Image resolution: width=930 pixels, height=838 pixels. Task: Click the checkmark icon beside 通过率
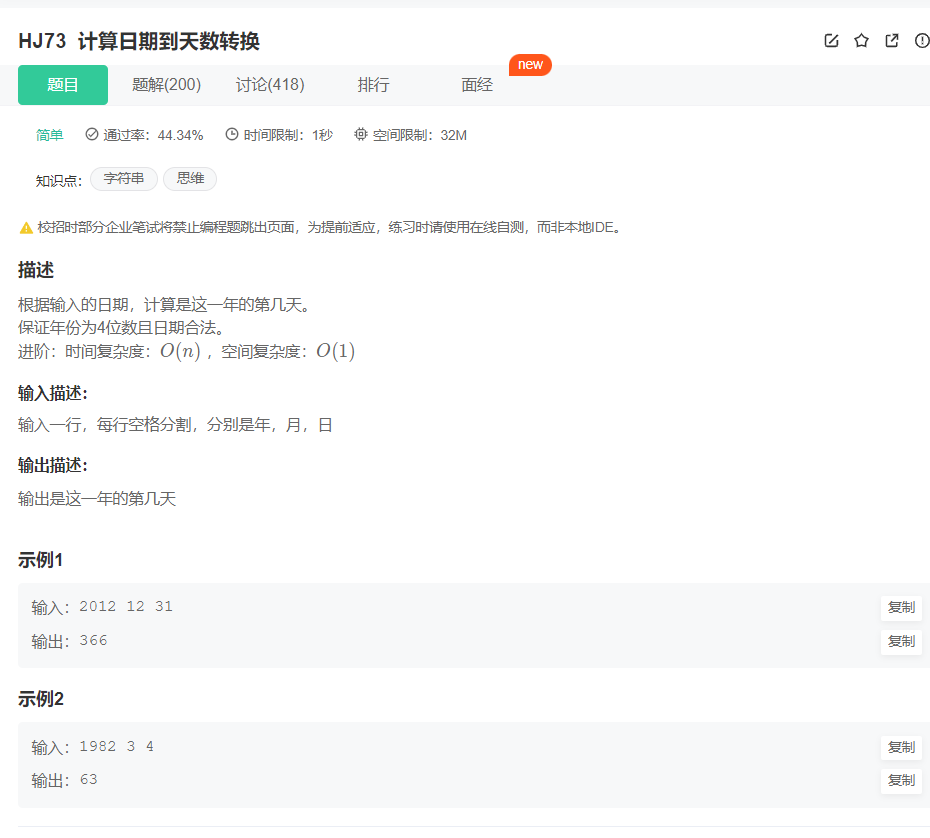[x=92, y=133]
